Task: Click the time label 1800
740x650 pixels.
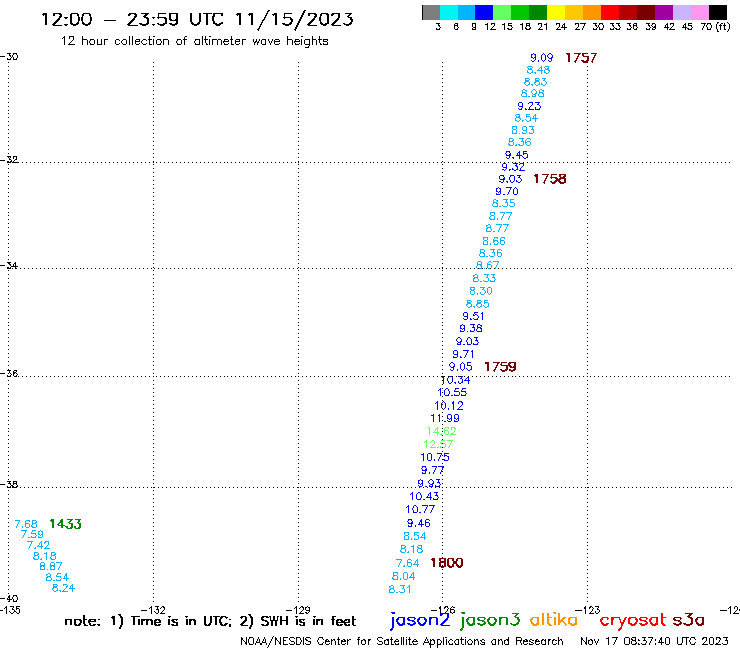Action: 446,563
